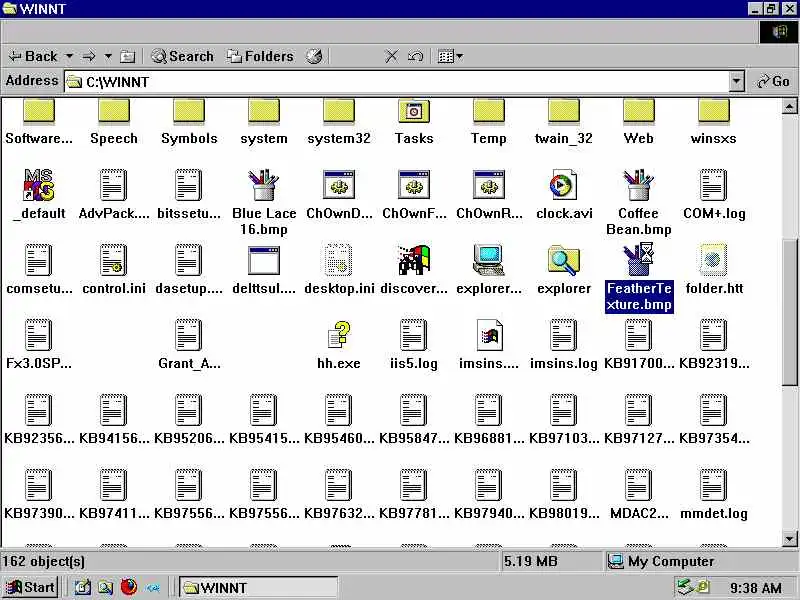
Task: Click the vertical scrollbar down arrow
Action: 789,539
